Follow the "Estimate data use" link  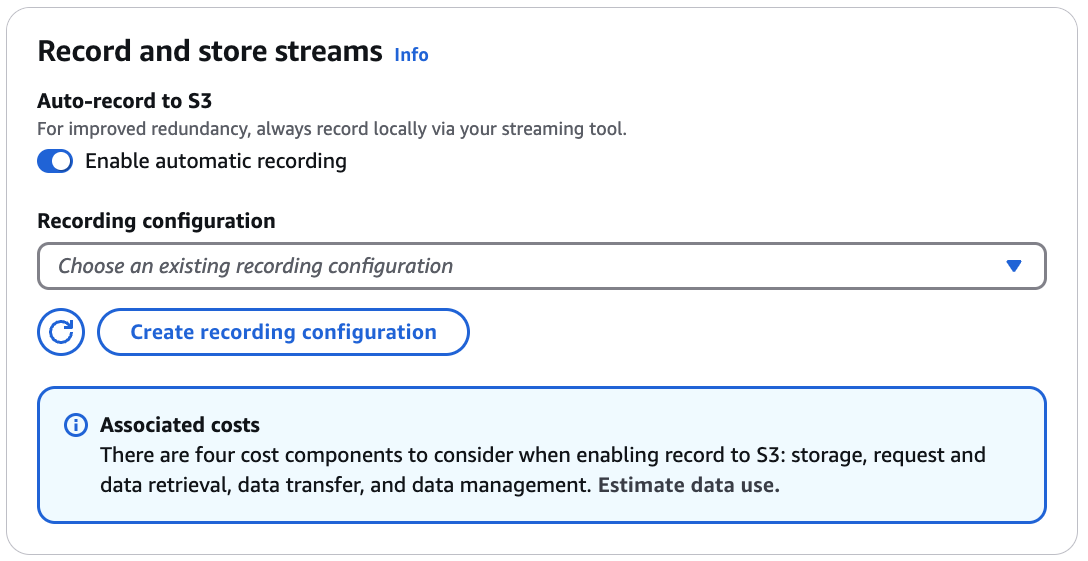(x=687, y=485)
